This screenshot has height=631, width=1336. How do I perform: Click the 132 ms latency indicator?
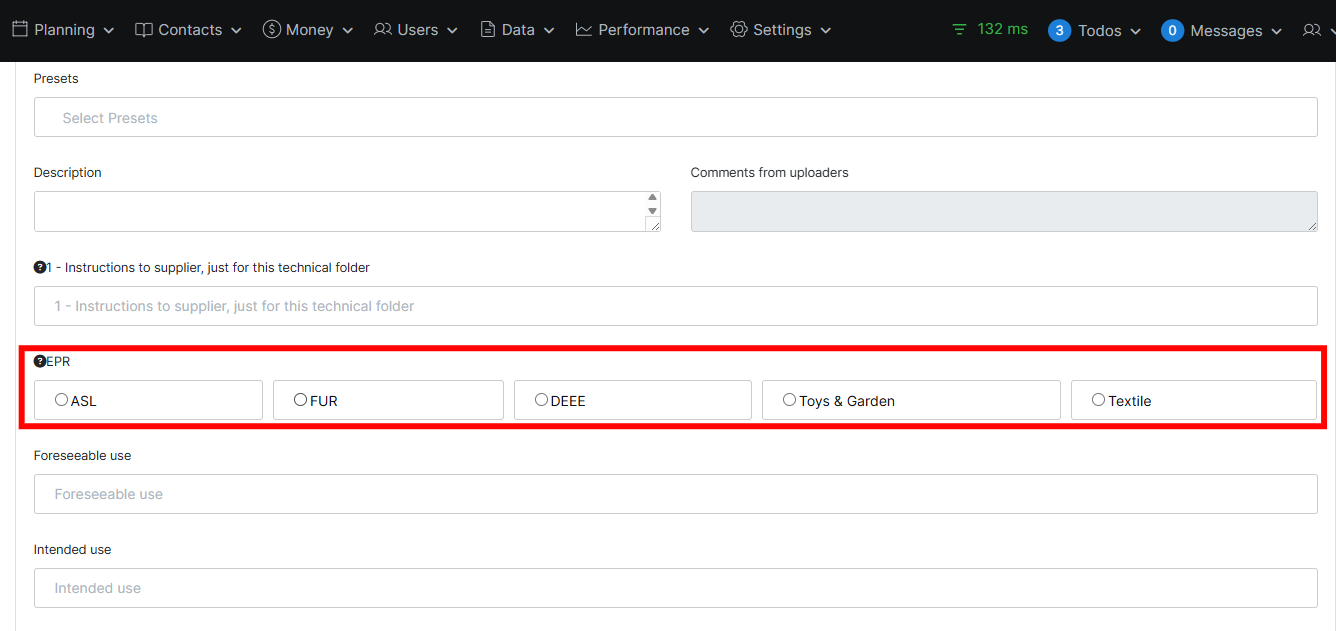[990, 29]
